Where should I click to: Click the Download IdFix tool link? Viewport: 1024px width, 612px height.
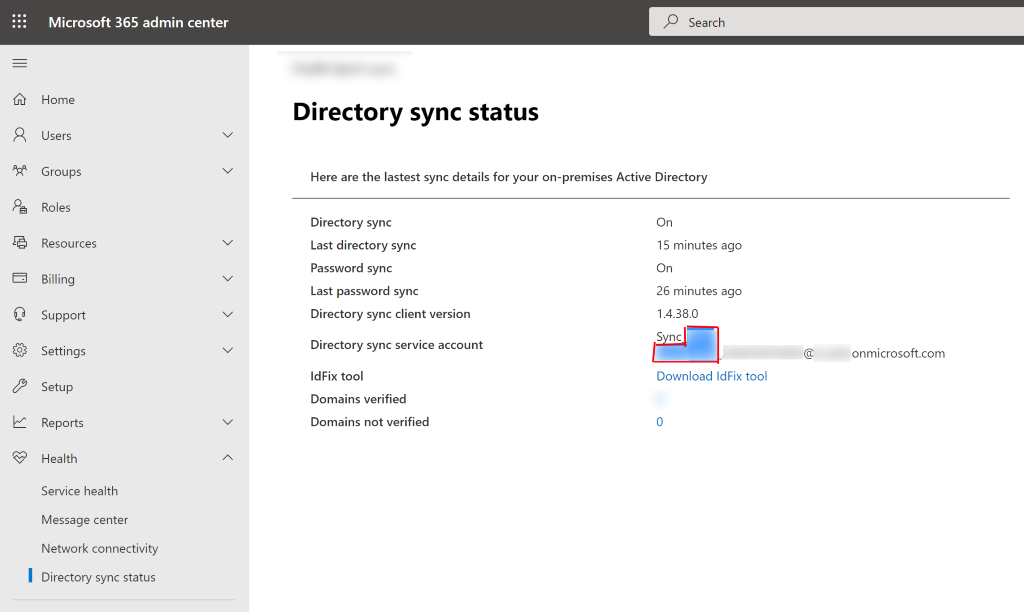point(711,376)
